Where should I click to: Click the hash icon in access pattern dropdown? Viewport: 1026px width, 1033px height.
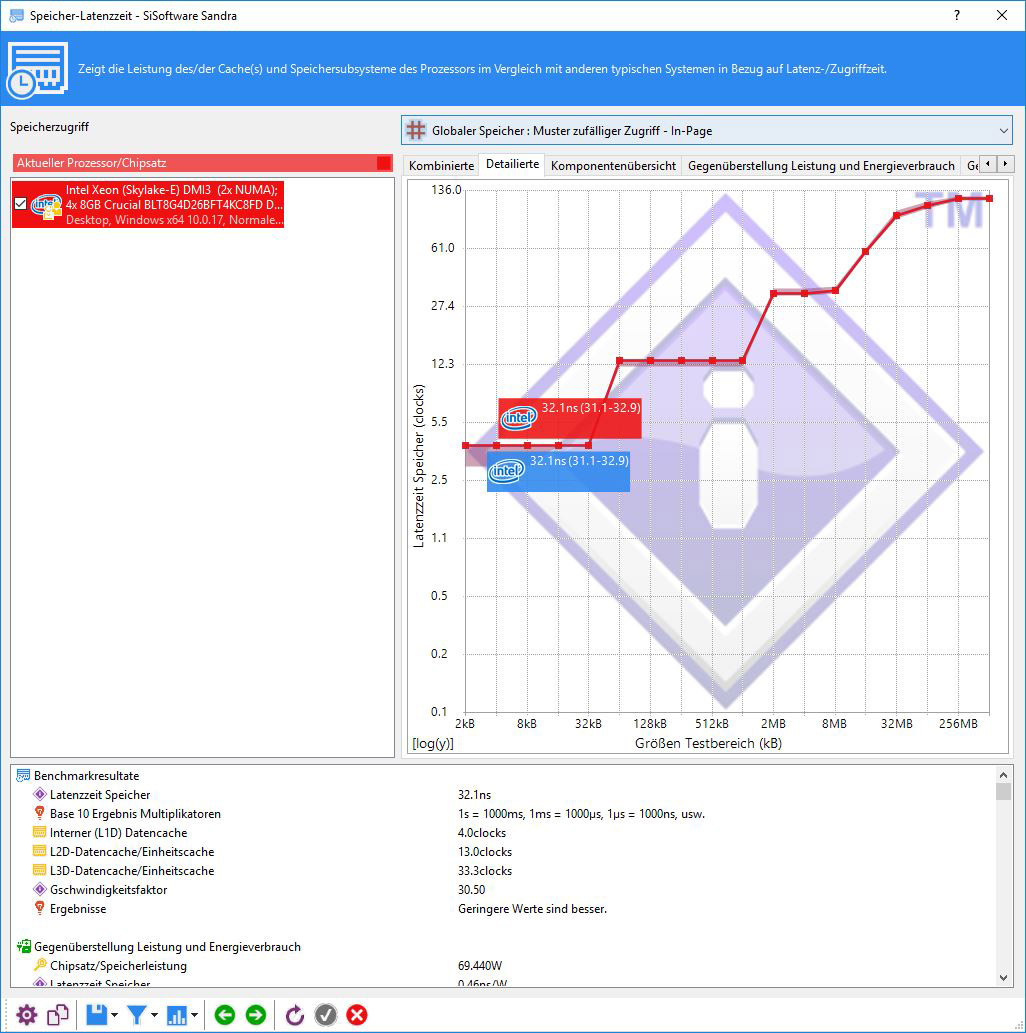click(416, 130)
